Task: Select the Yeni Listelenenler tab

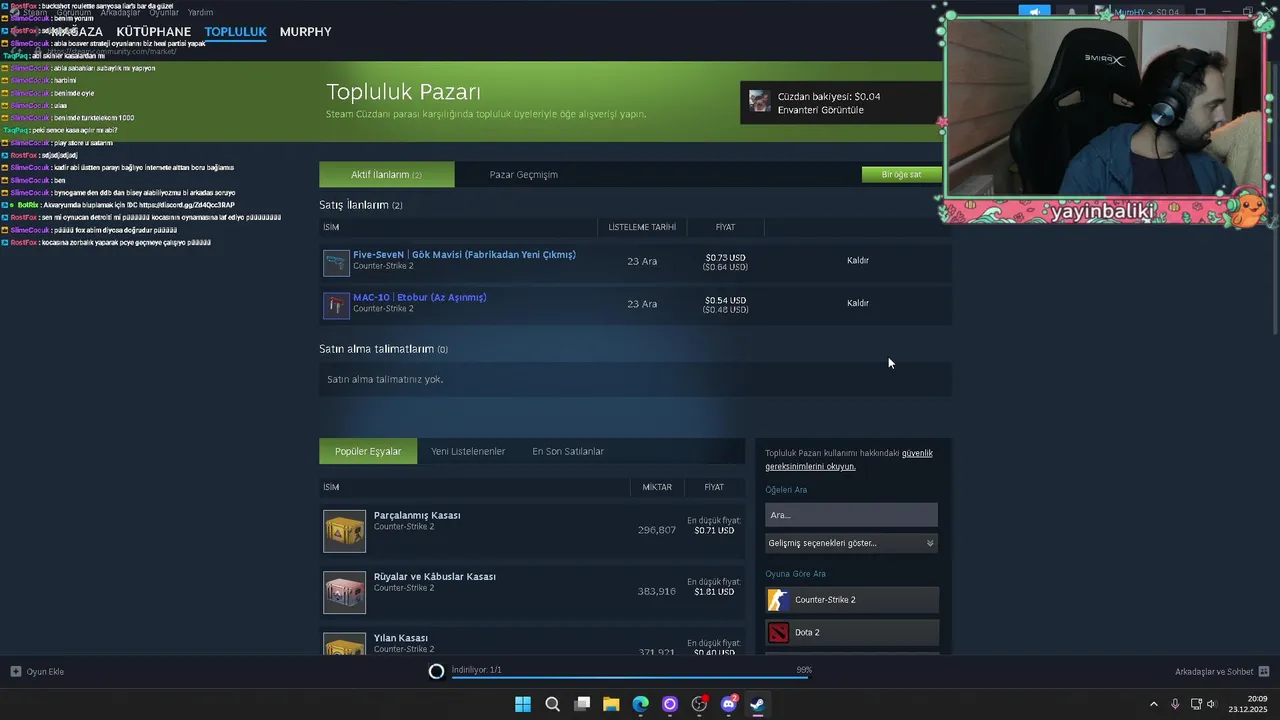Action: tap(468, 451)
